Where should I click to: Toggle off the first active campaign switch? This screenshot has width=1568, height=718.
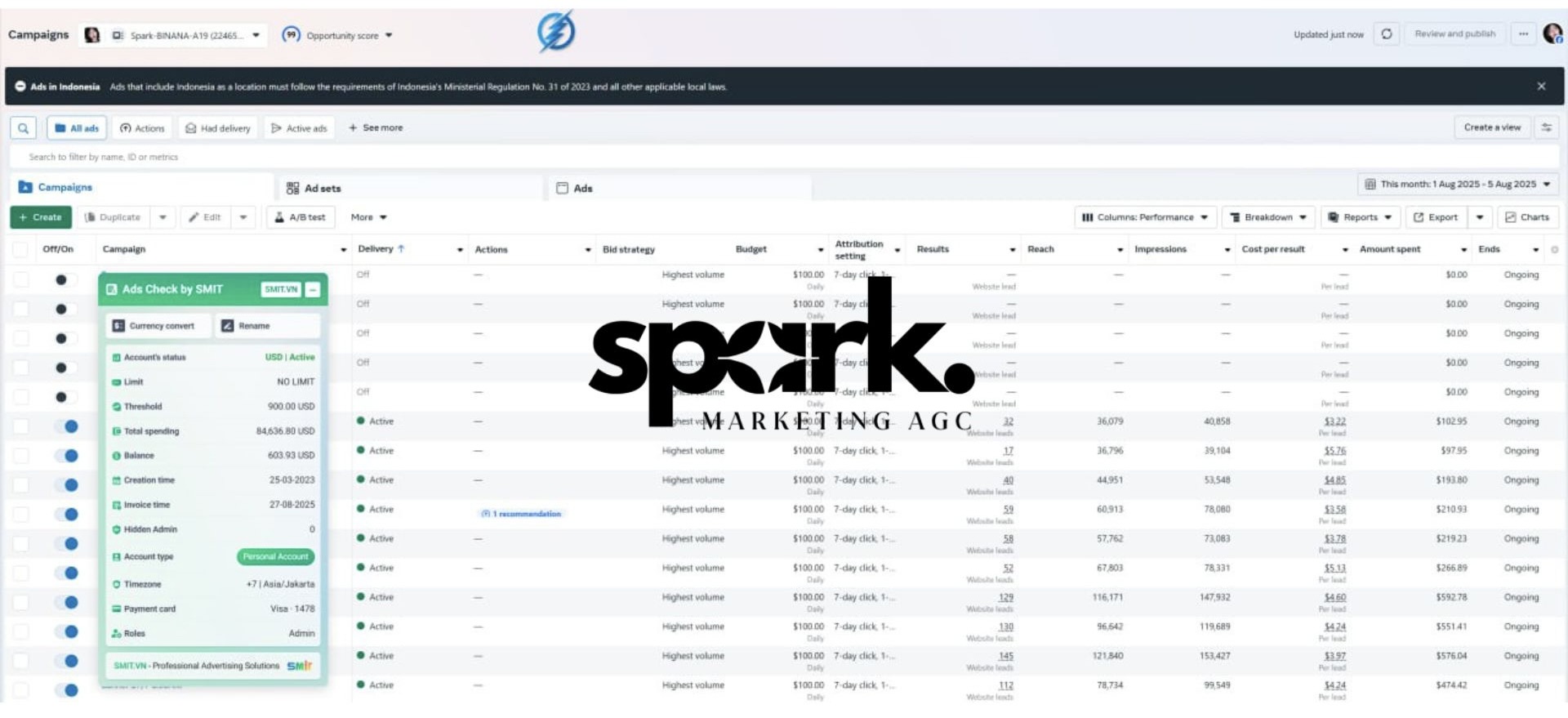coord(67,426)
